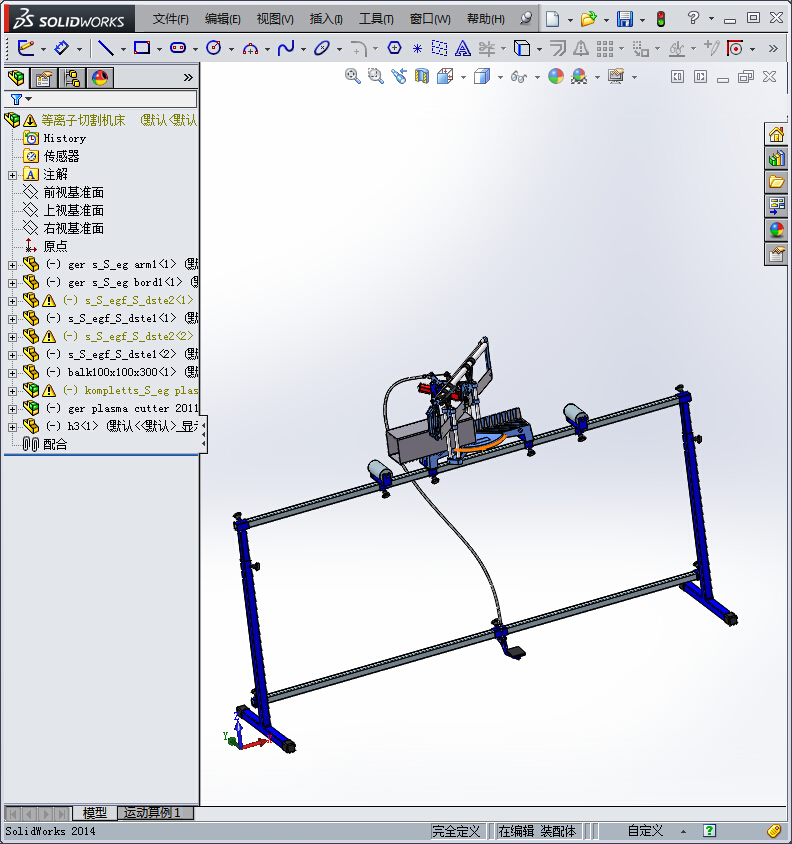Screen dimensions: 792x844
Task: Select the Line sketch tool
Action: point(106,48)
